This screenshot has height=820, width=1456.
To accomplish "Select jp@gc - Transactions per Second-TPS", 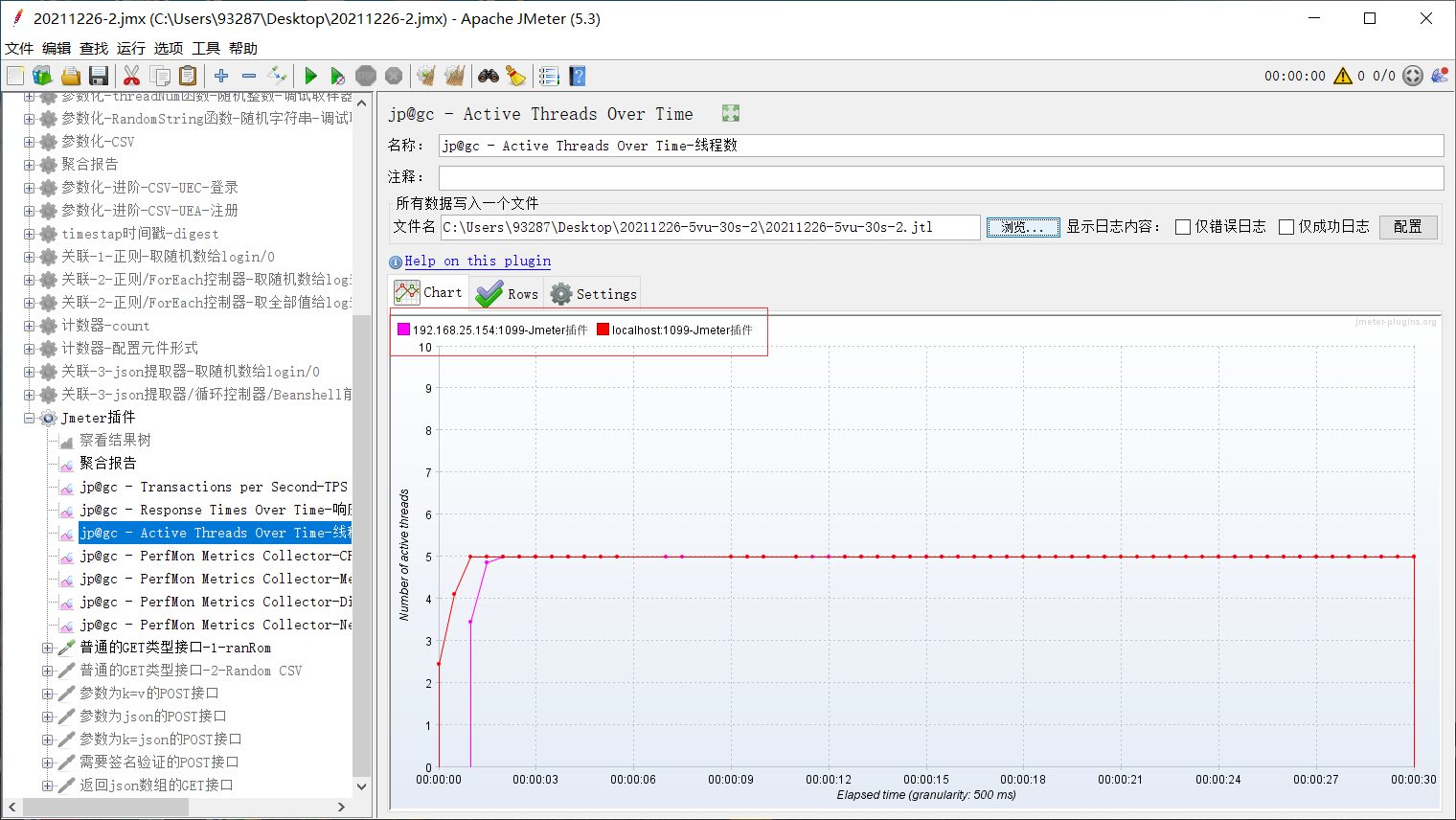I will (213, 487).
